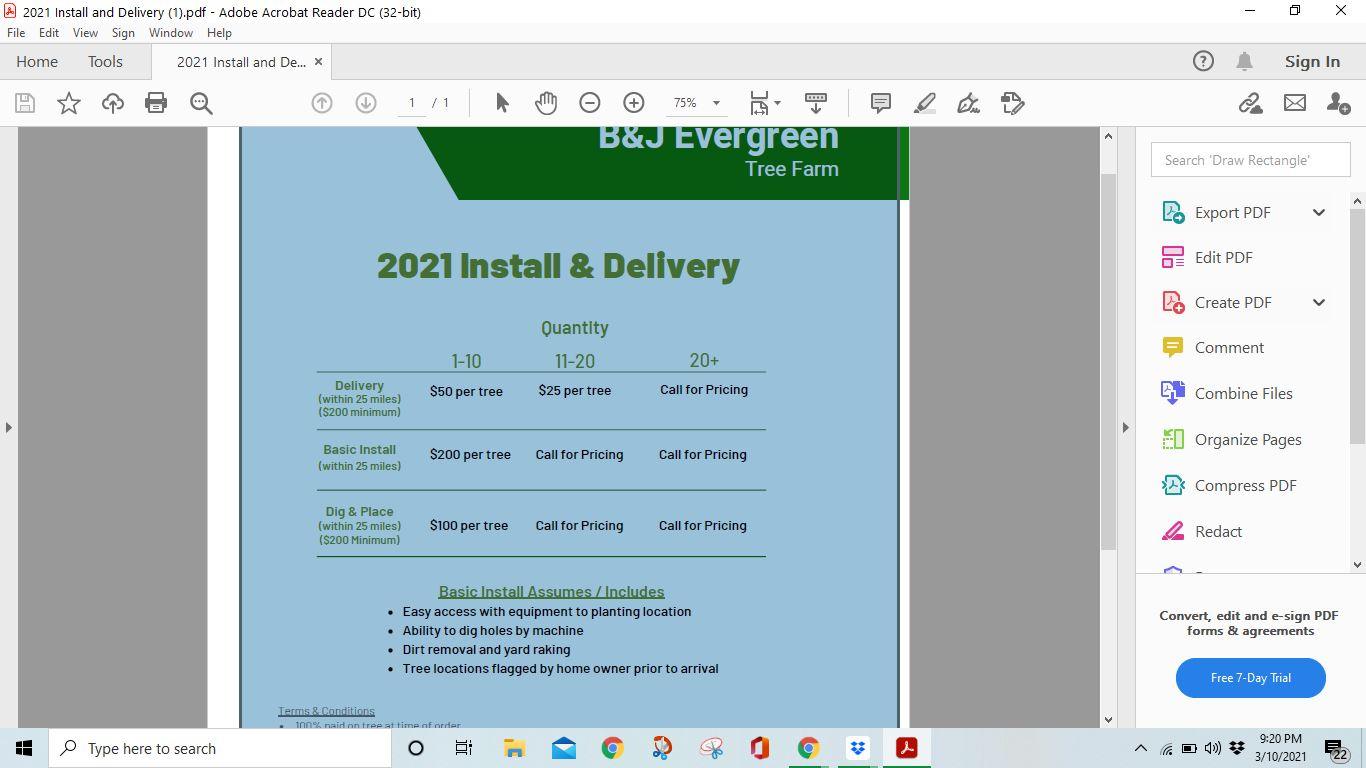
Task: Expand the Export PDF options chevron
Action: point(1318,212)
